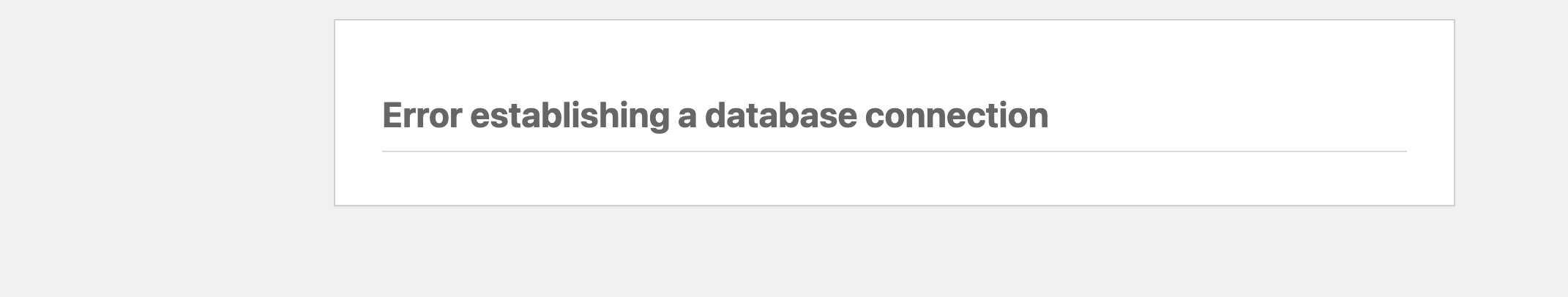Click the last letter 'n' of 'connection'

pyautogui.click(x=1039, y=119)
